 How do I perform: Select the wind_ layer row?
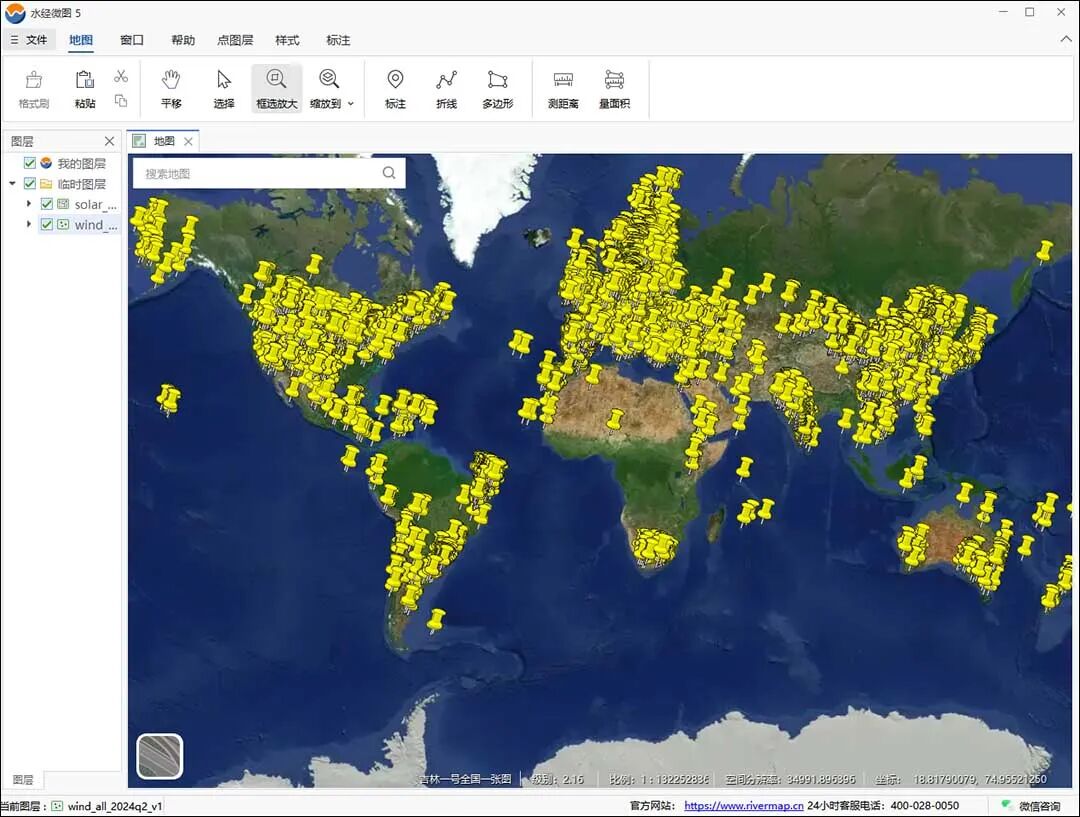click(x=79, y=224)
